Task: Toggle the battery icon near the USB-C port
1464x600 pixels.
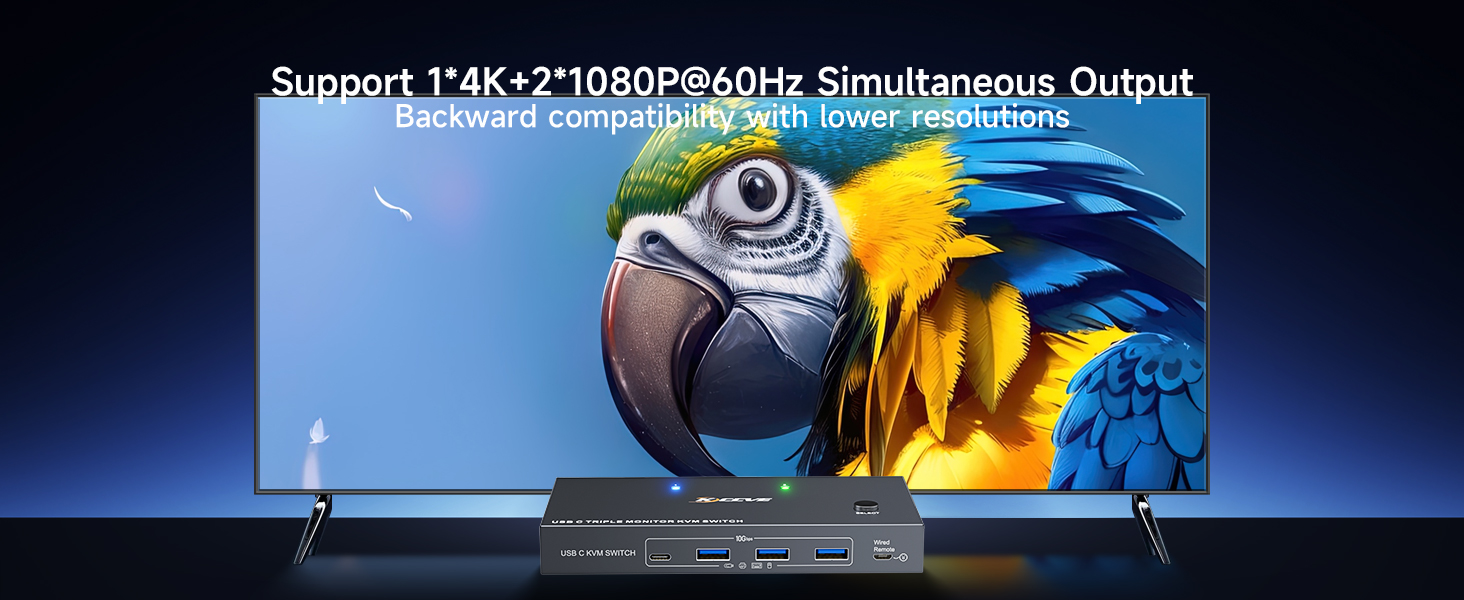Action: point(728,565)
